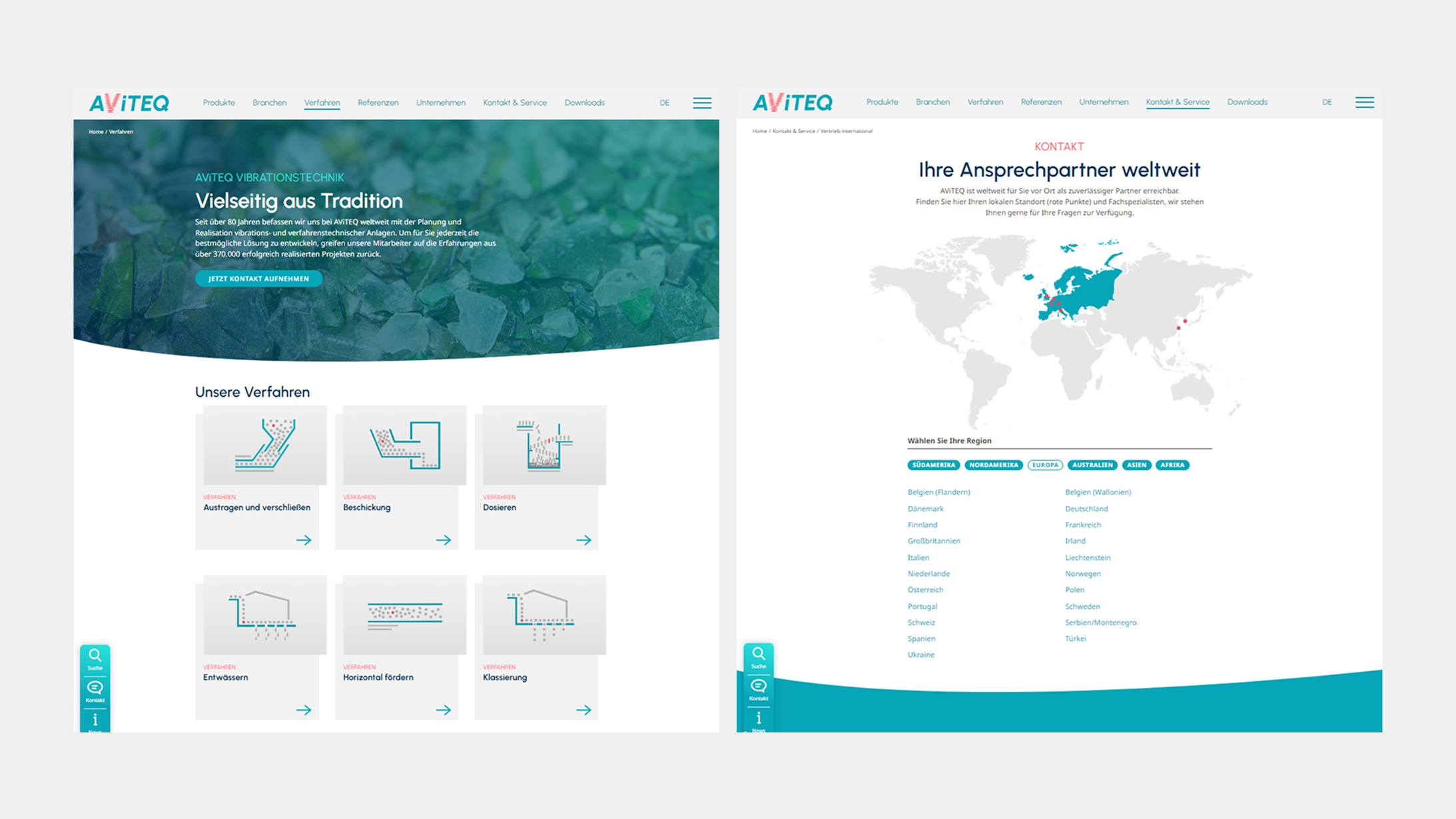
Task: Open Downloads menu on right page
Action: (x=1248, y=102)
